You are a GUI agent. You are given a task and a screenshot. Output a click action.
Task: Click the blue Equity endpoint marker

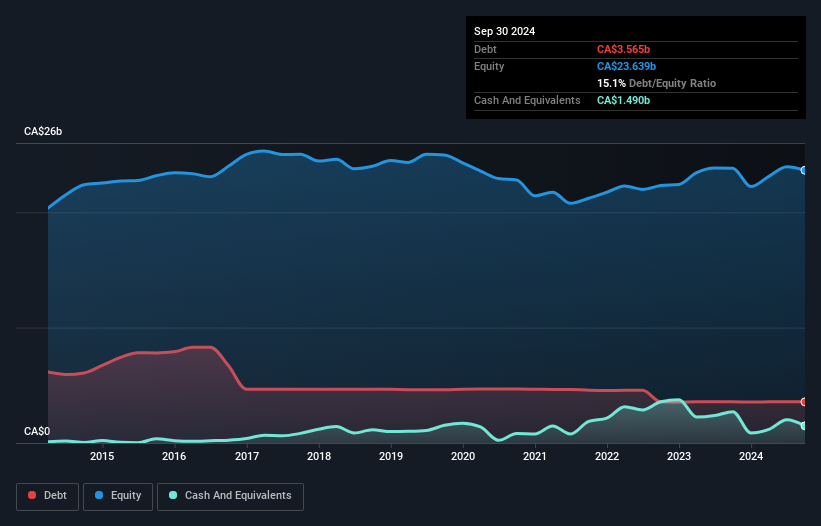pos(804,171)
